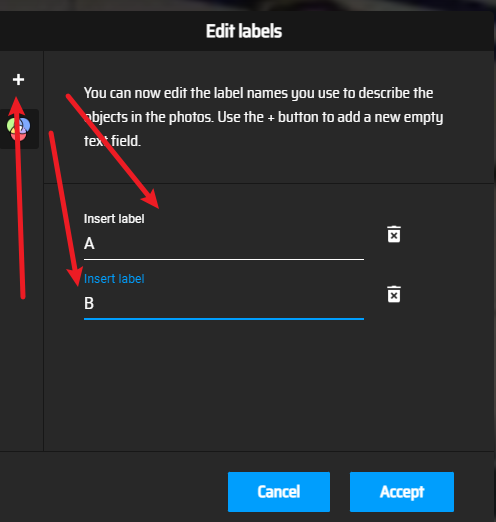Cancel label editing
This screenshot has width=496, height=522.
(x=279, y=492)
